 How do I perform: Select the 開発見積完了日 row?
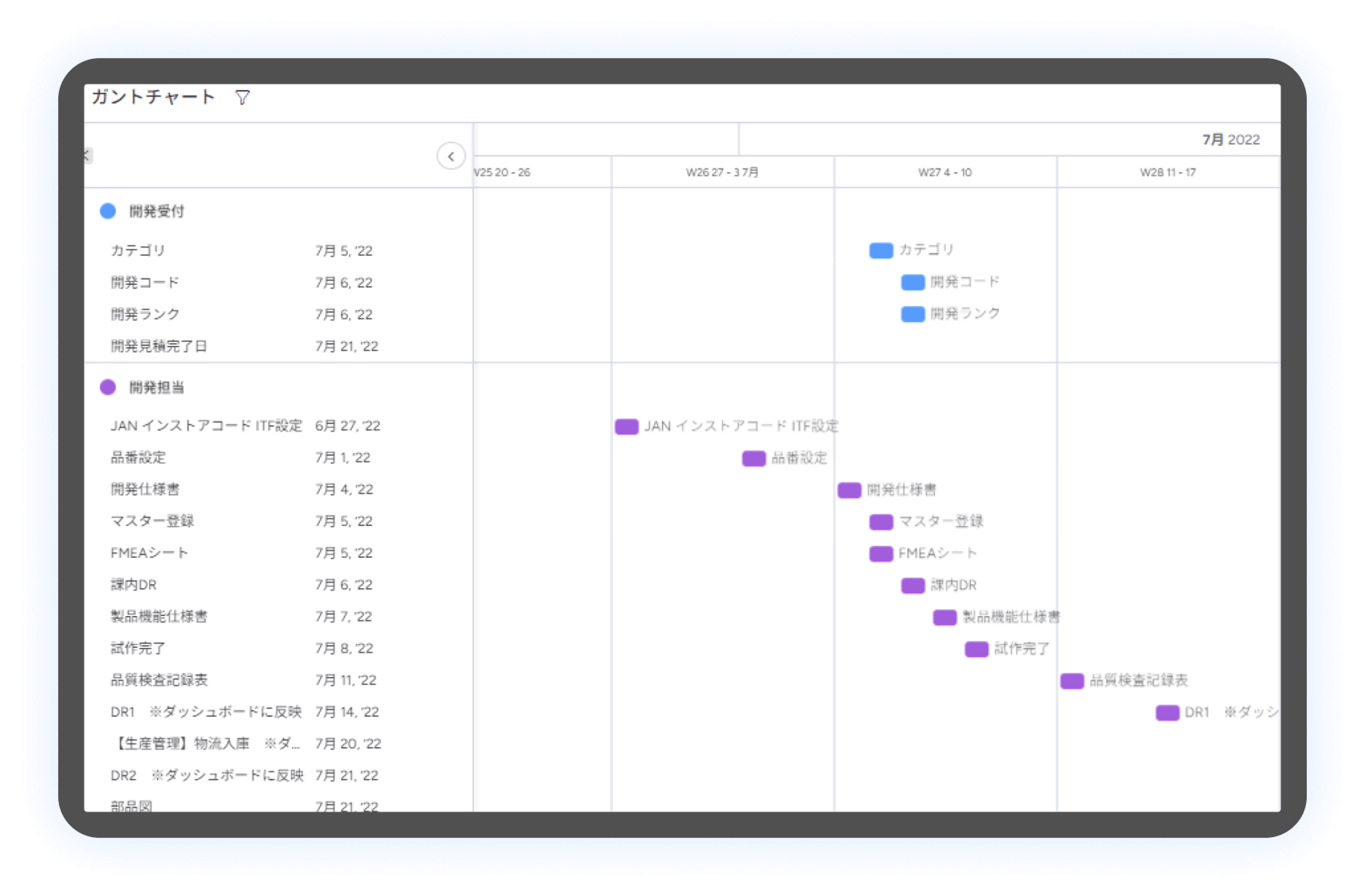(278, 346)
